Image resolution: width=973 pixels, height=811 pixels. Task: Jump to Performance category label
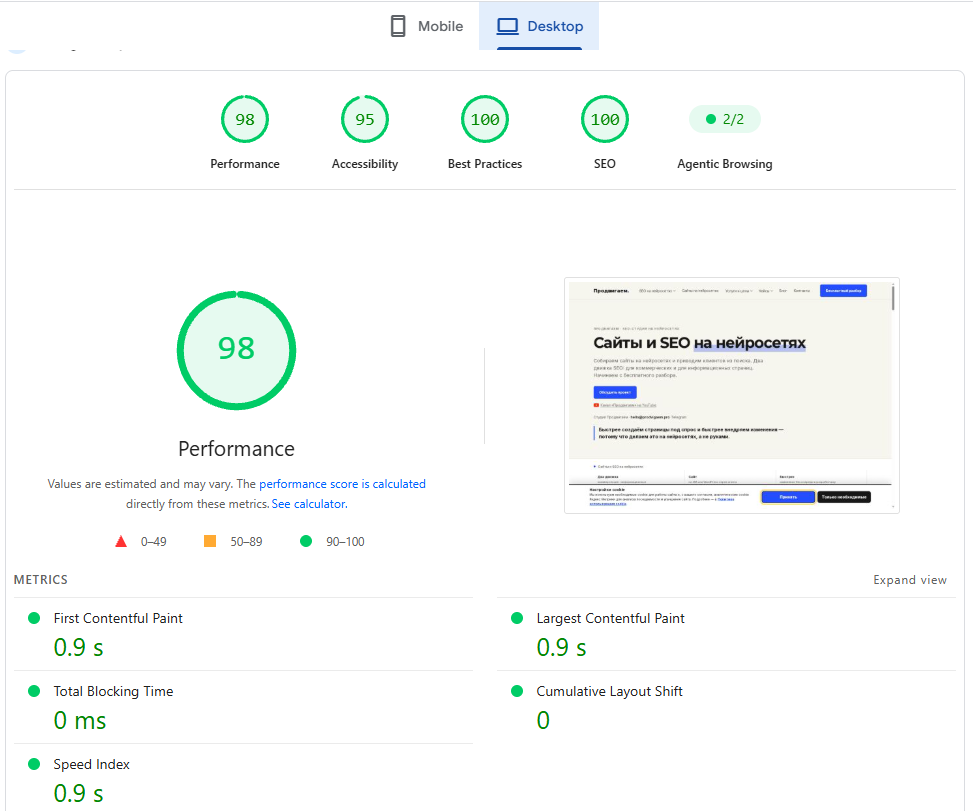pos(245,164)
